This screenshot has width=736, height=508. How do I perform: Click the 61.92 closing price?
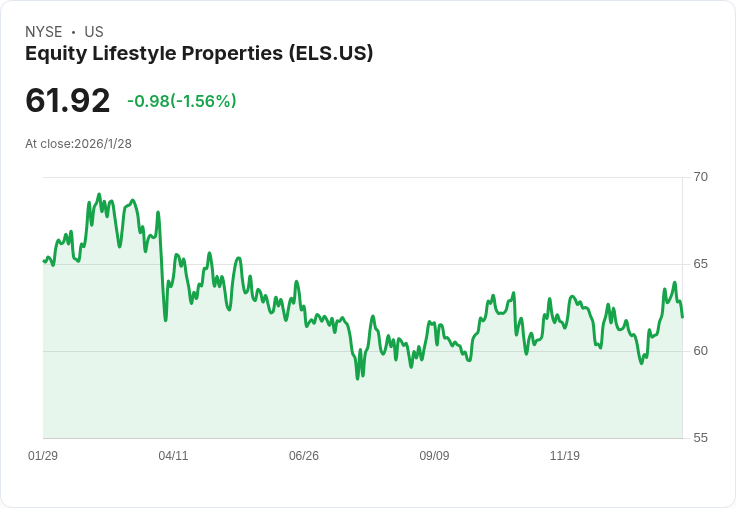click(x=68, y=100)
